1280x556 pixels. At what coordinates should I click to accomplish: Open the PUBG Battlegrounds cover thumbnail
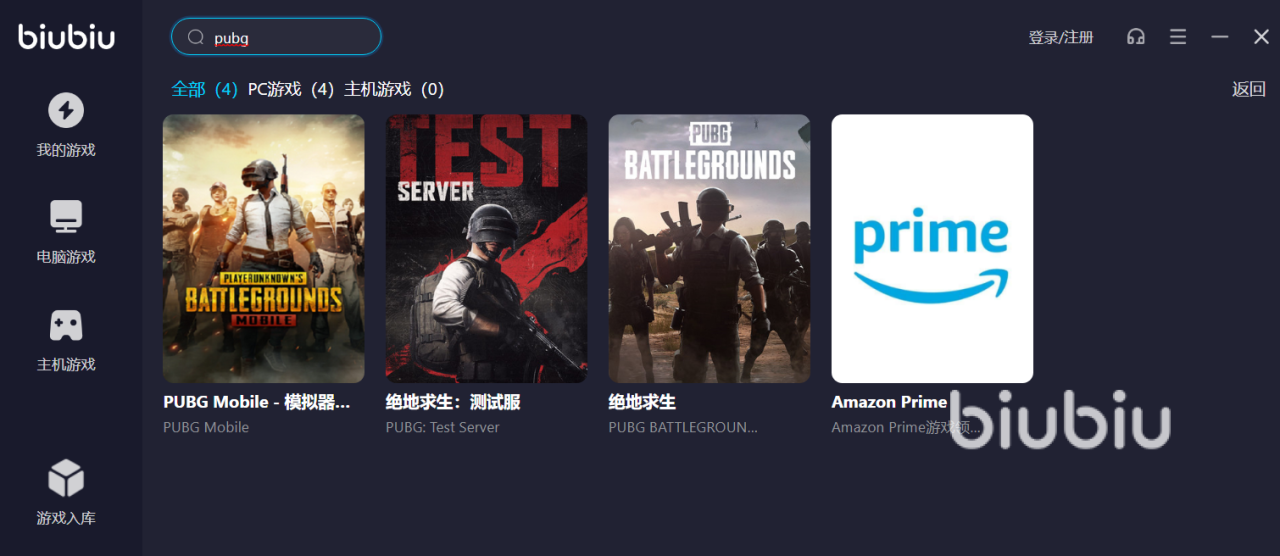(710, 248)
